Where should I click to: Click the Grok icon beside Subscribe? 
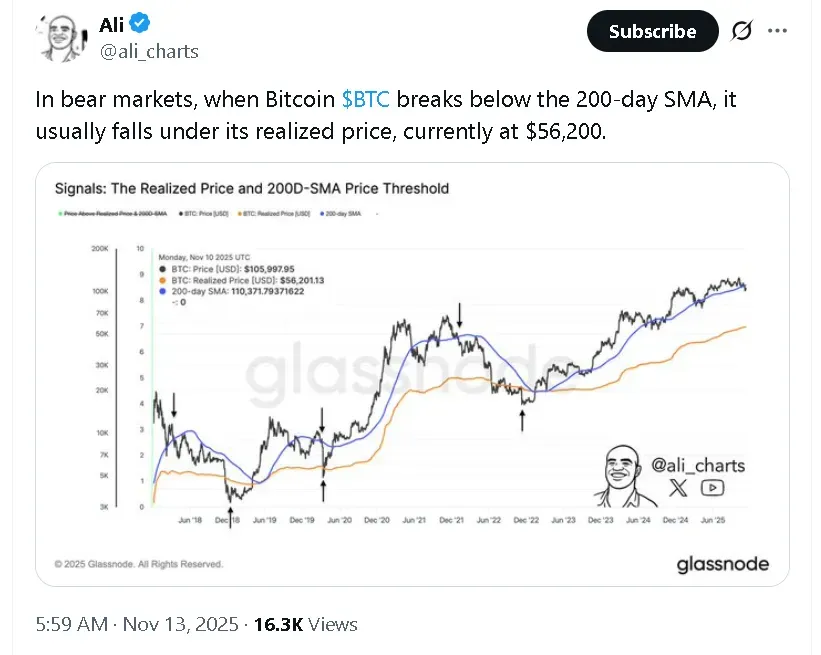742,31
